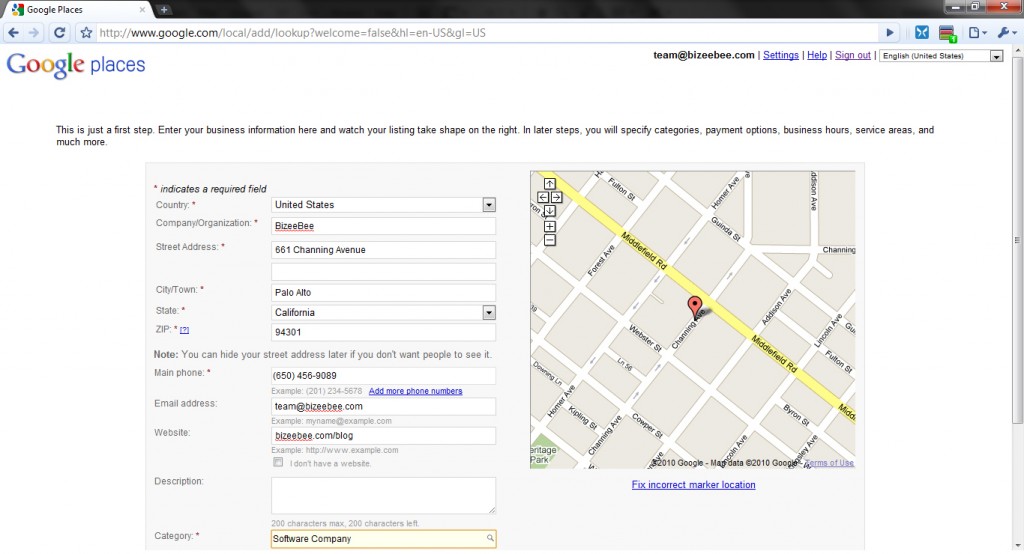Click the Google Places logo
The width and height of the screenshot is (1024, 554).
coord(76,65)
